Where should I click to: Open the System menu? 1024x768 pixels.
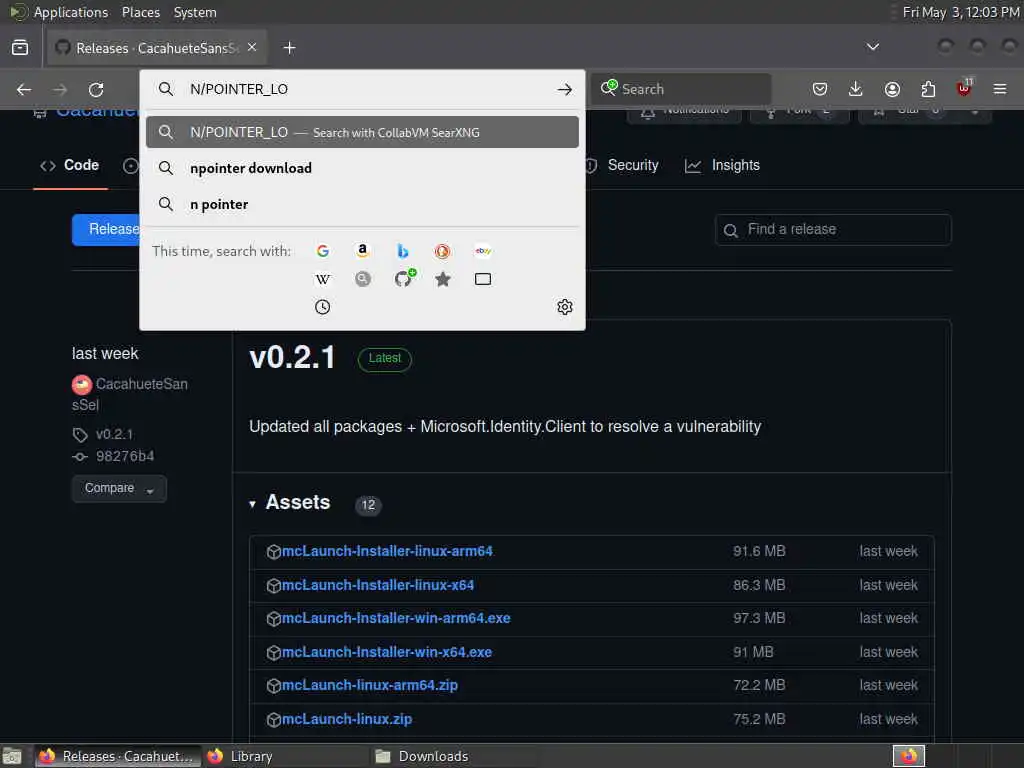point(195,12)
